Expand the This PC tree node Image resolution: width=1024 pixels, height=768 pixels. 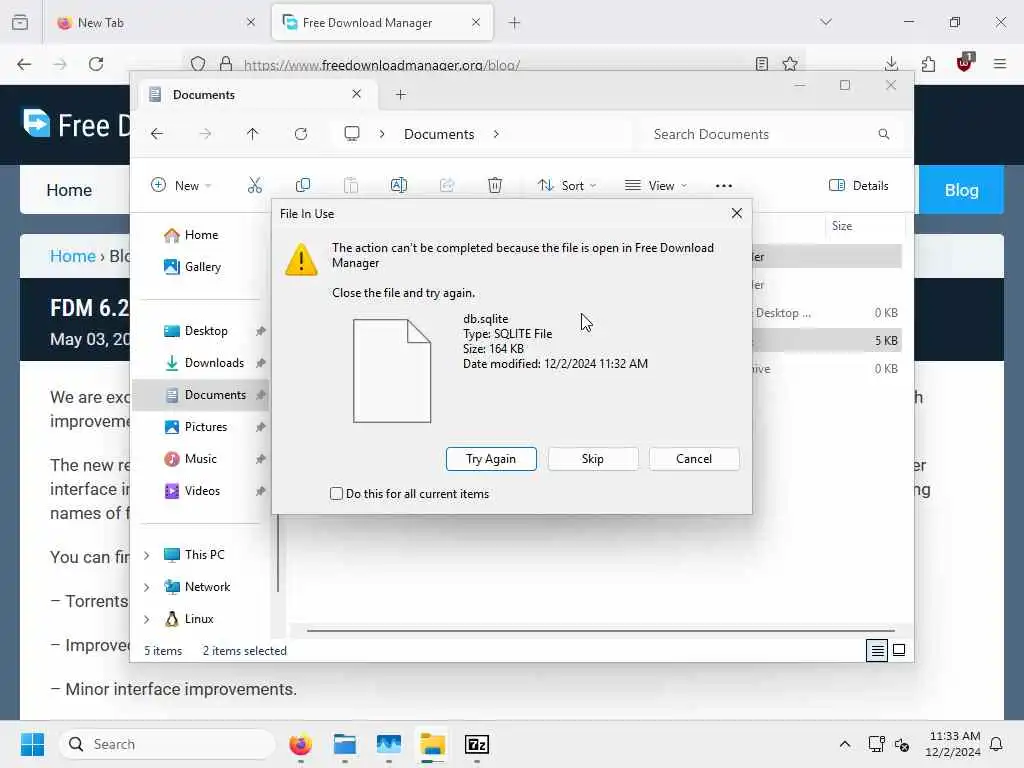click(147, 555)
